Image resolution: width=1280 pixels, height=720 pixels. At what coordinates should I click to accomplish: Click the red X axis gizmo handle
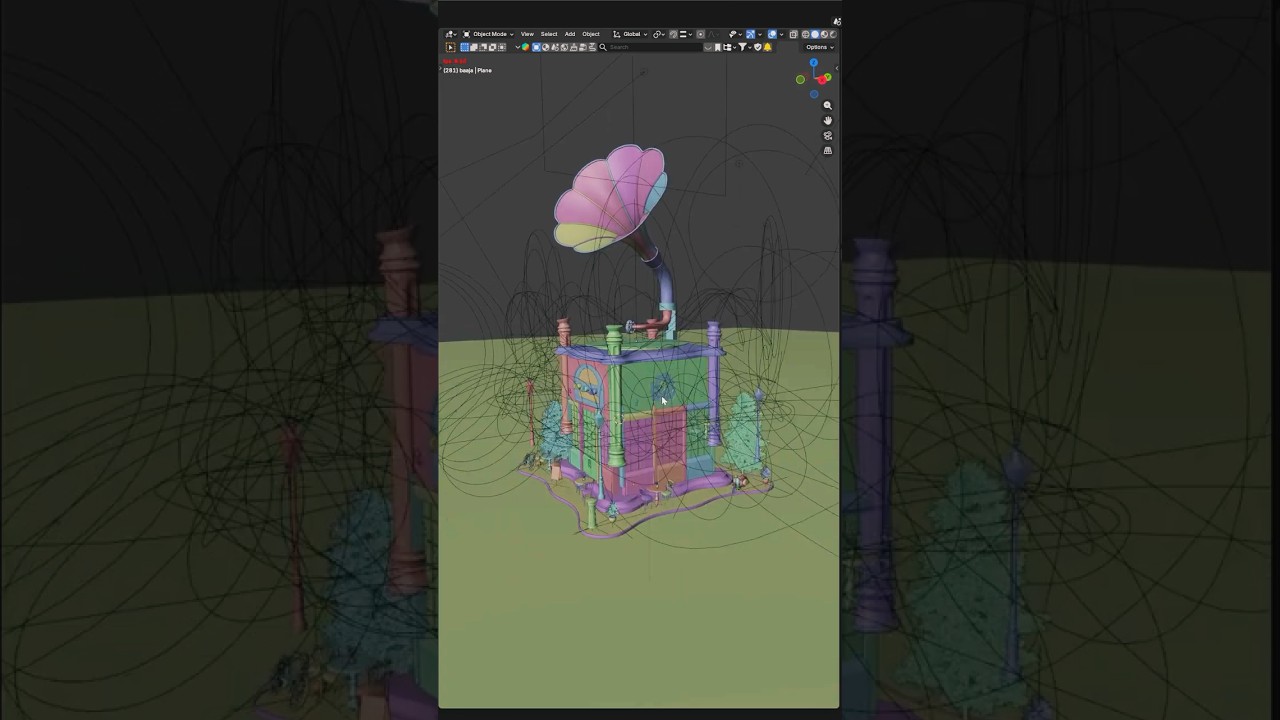(x=821, y=80)
